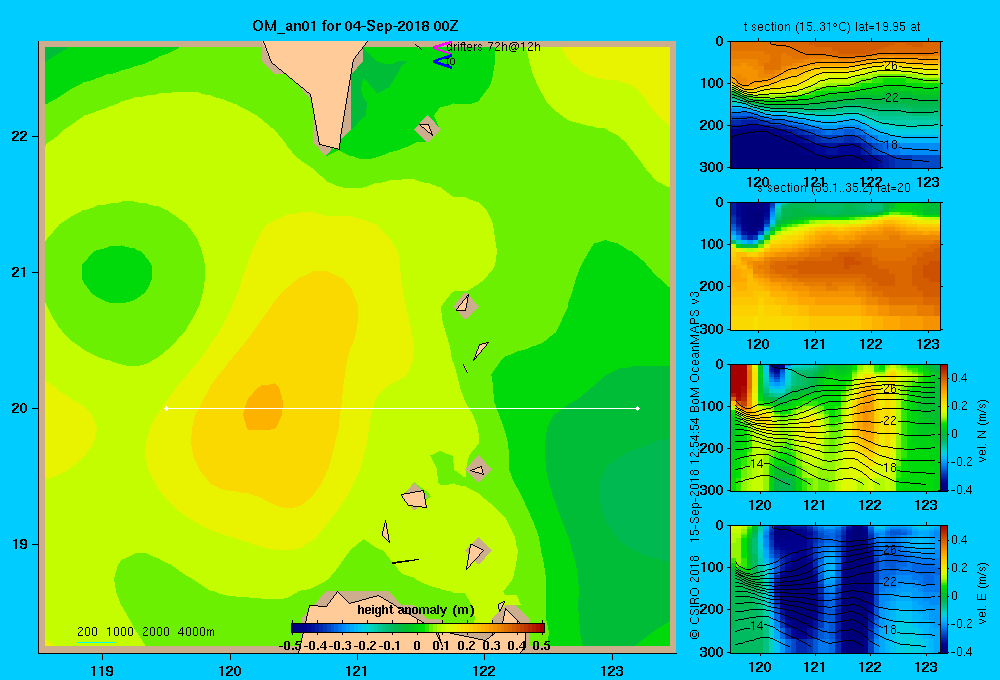Click the height anomaly color bar

418,628
